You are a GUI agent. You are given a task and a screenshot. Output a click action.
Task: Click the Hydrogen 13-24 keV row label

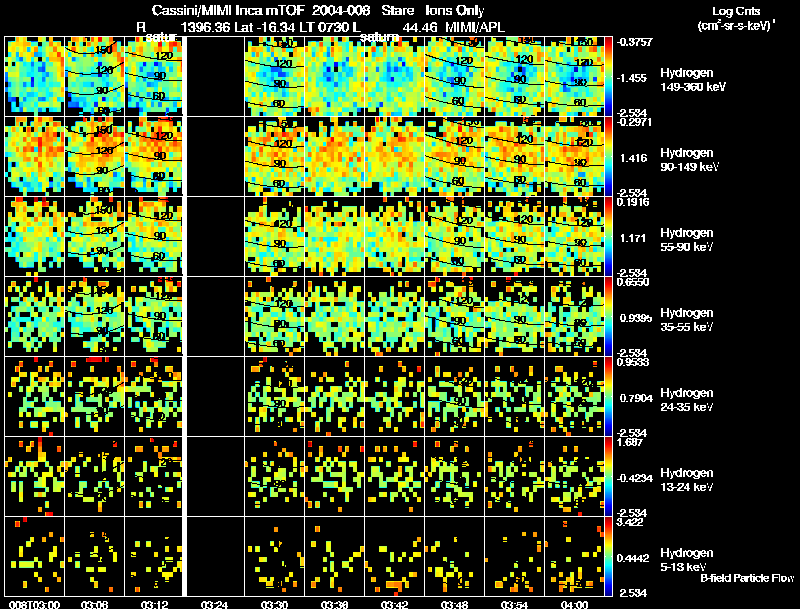pos(687,480)
